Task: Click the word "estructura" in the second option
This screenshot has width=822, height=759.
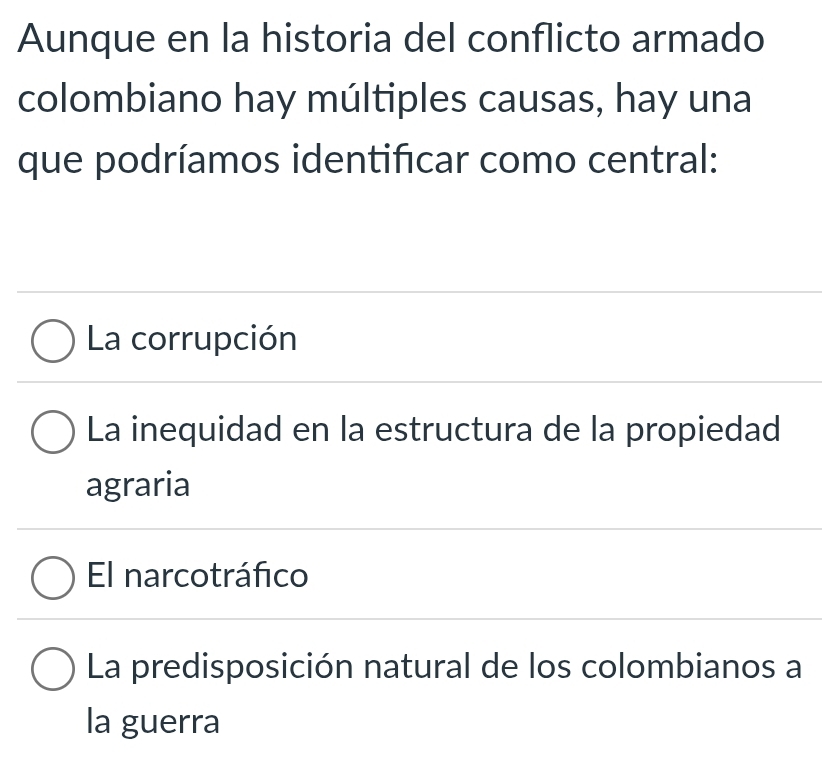Action: click(x=454, y=430)
